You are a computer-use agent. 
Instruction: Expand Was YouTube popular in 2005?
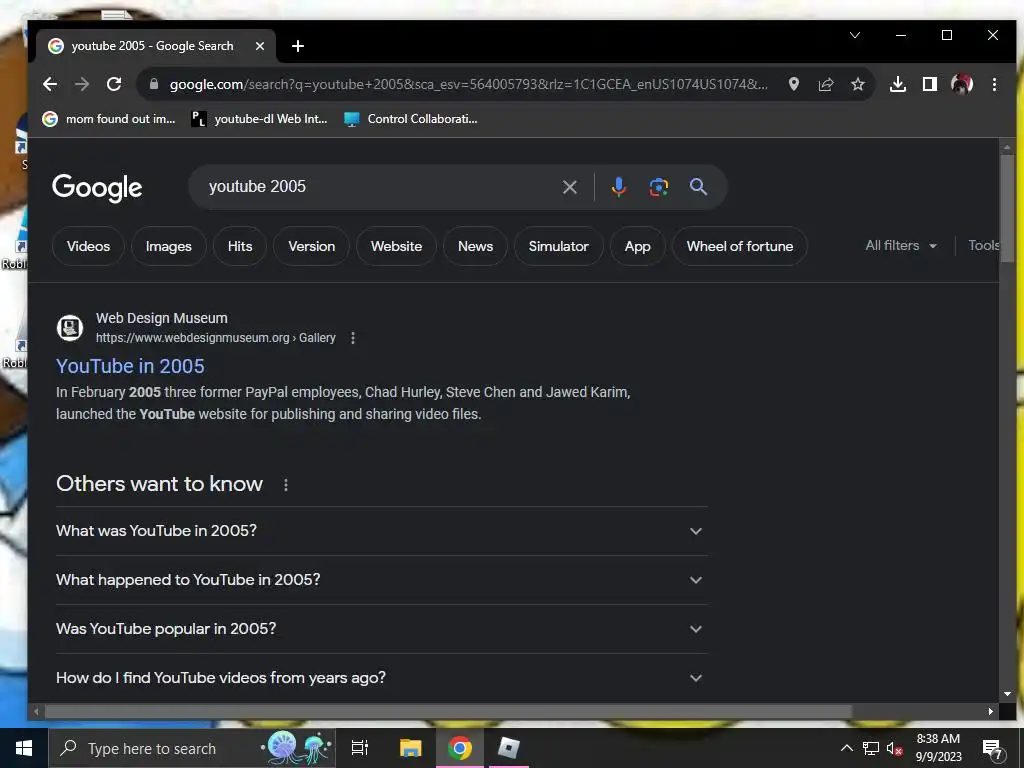[x=381, y=629]
